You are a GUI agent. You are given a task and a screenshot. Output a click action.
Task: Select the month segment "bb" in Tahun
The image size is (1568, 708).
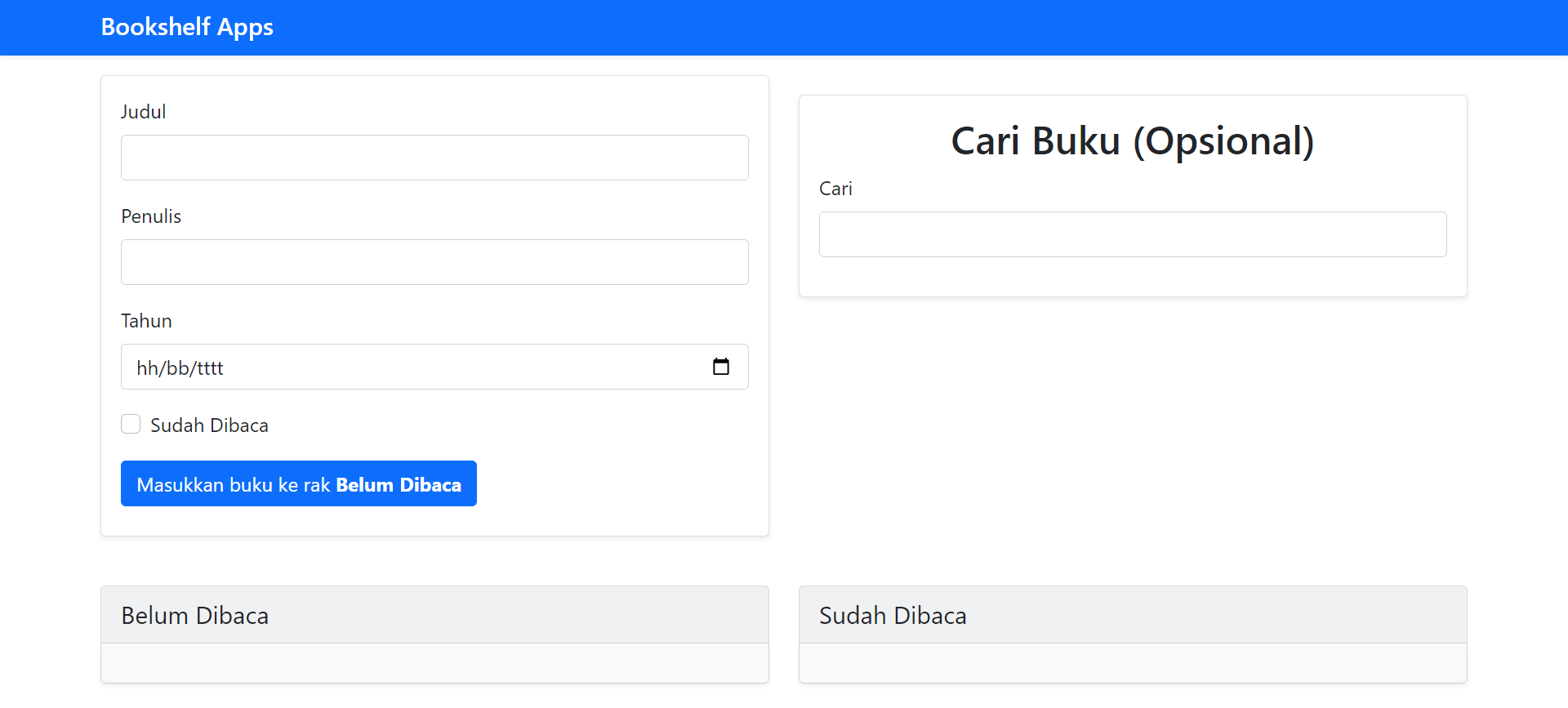(x=177, y=368)
